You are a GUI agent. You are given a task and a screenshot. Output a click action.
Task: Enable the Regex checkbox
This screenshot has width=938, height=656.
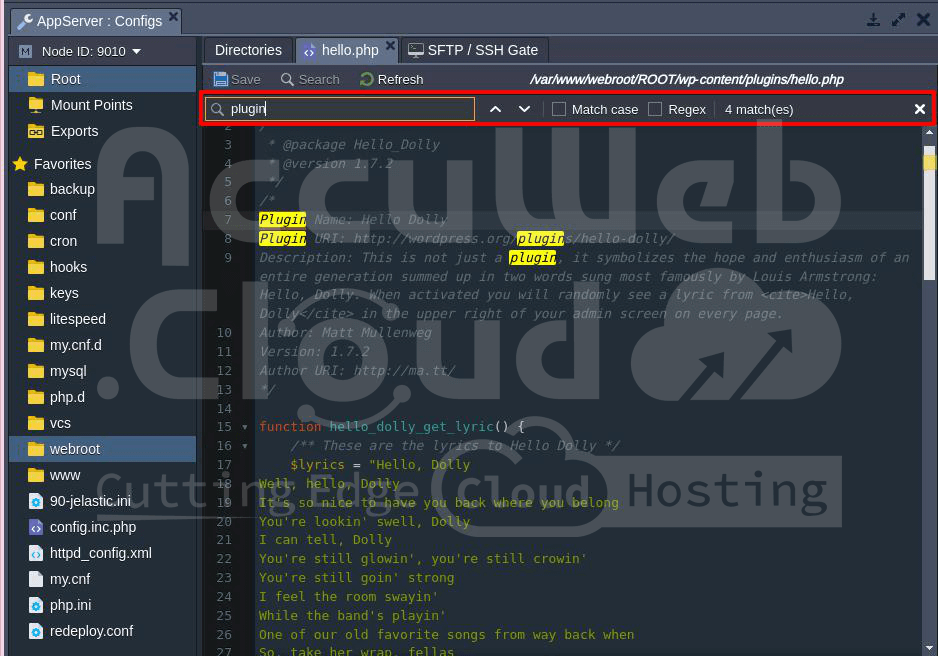[x=655, y=109]
